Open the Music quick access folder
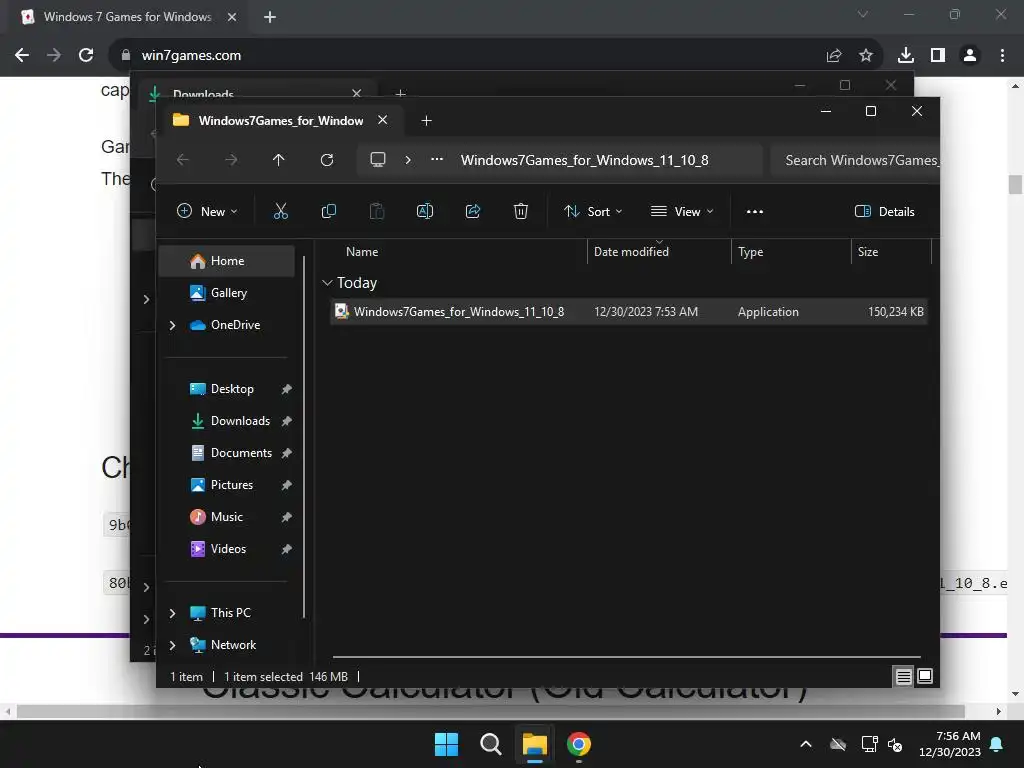The width and height of the screenshot is (1024, 768). pyautogui.click(x=227, y=517)
